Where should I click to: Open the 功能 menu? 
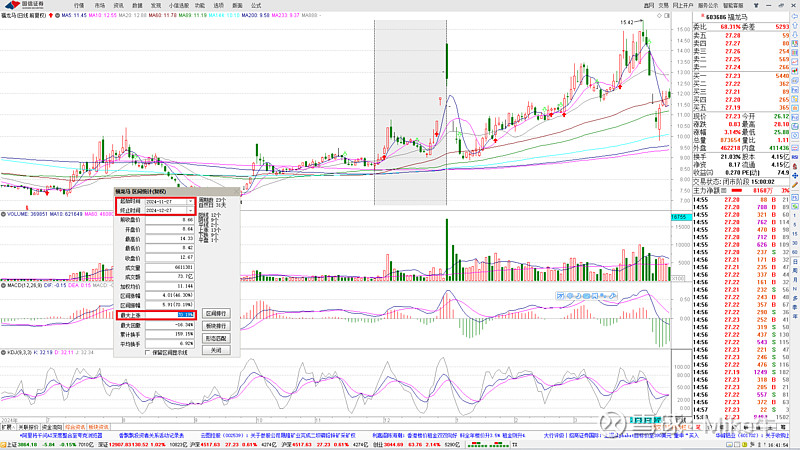point(200,5)
